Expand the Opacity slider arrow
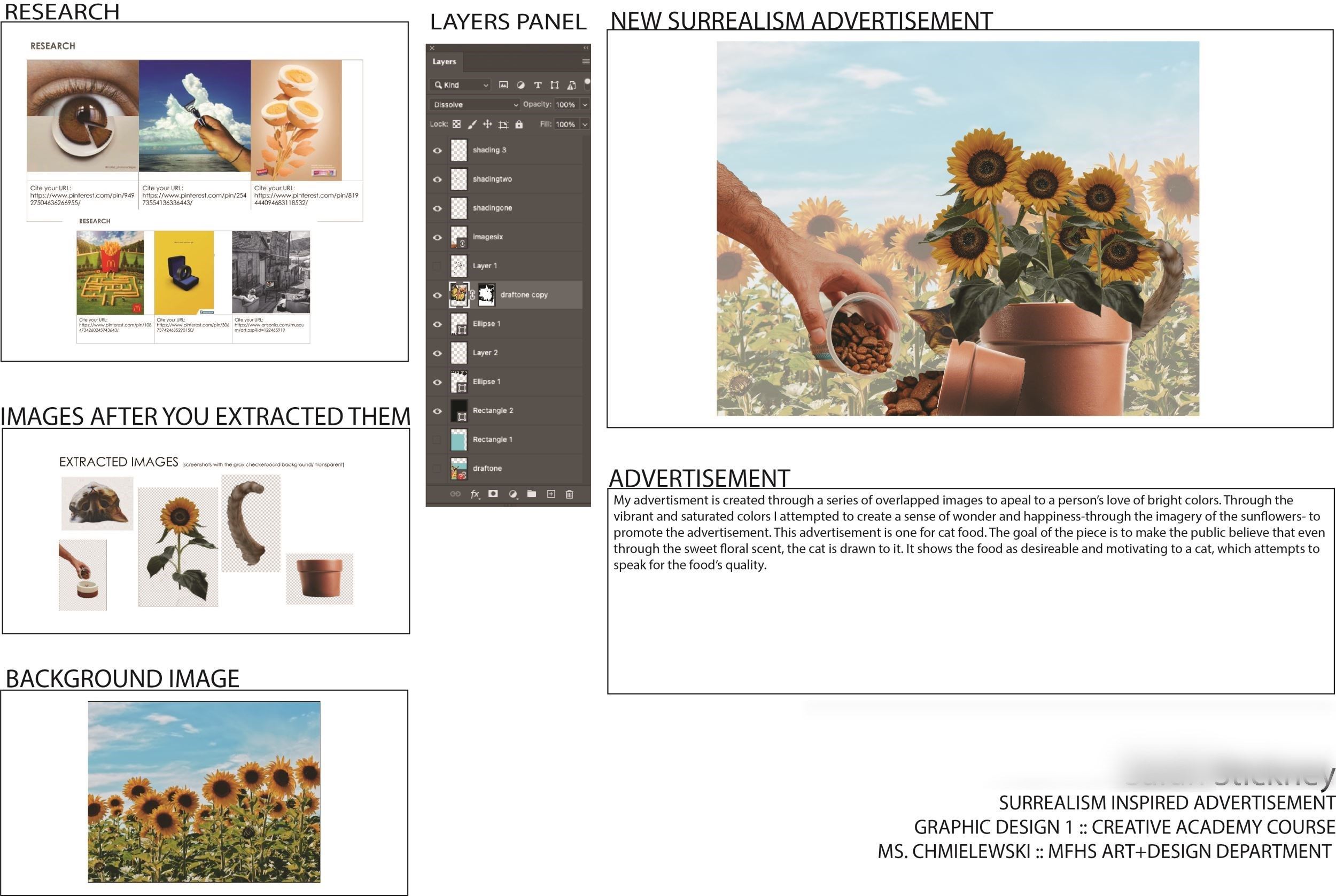The image size is (1336, 896). tap(585, 105)
